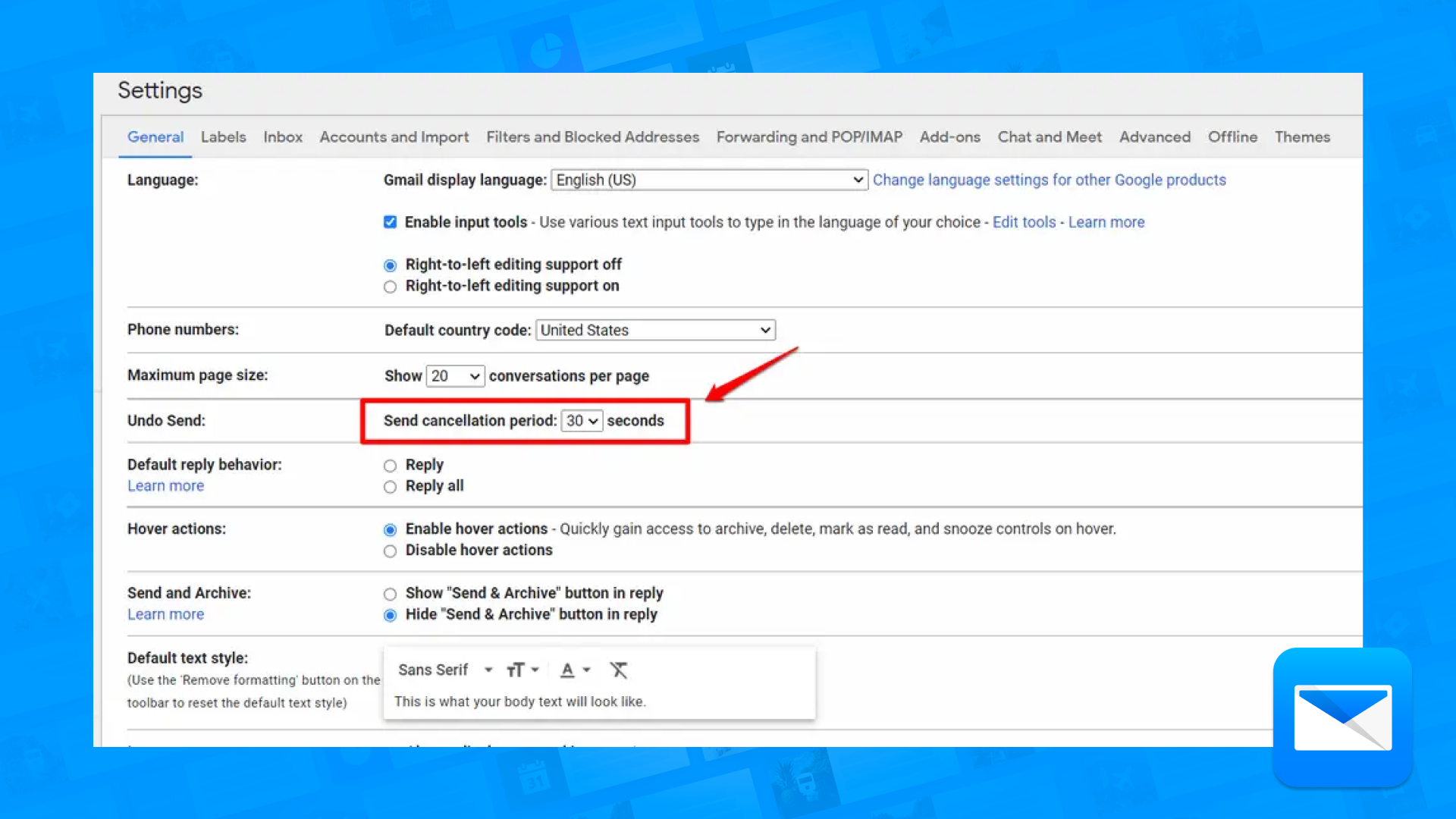Open conversations per page size dropdown

(x=455, y=376)
